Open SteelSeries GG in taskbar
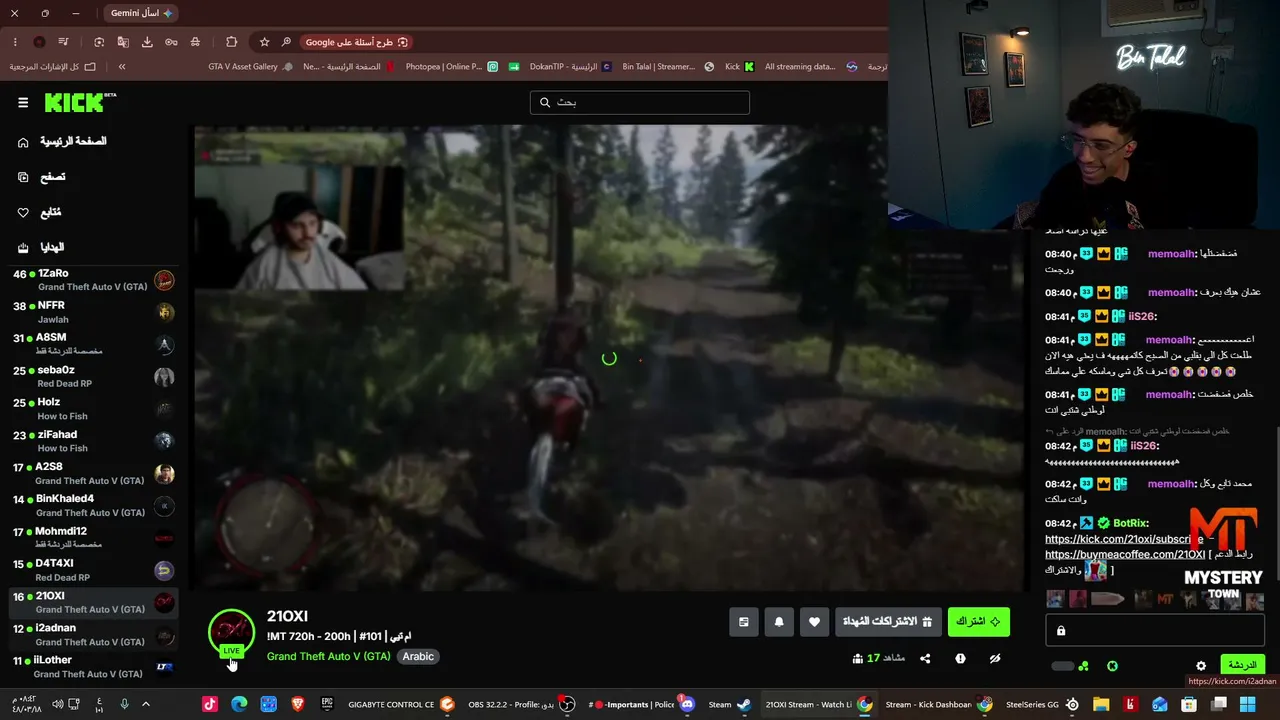The image size is (1280, 720). pos(1042,704)
